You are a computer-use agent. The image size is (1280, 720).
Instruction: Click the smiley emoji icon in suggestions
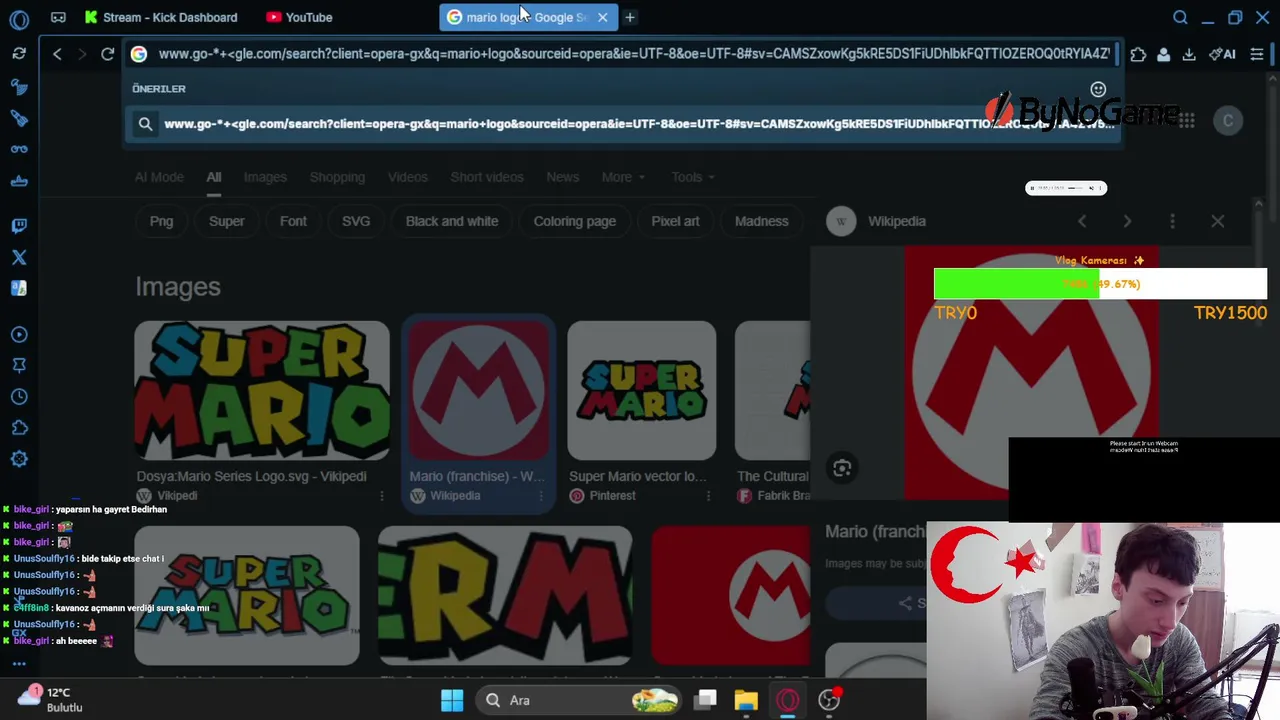(x=1098, y=90)
